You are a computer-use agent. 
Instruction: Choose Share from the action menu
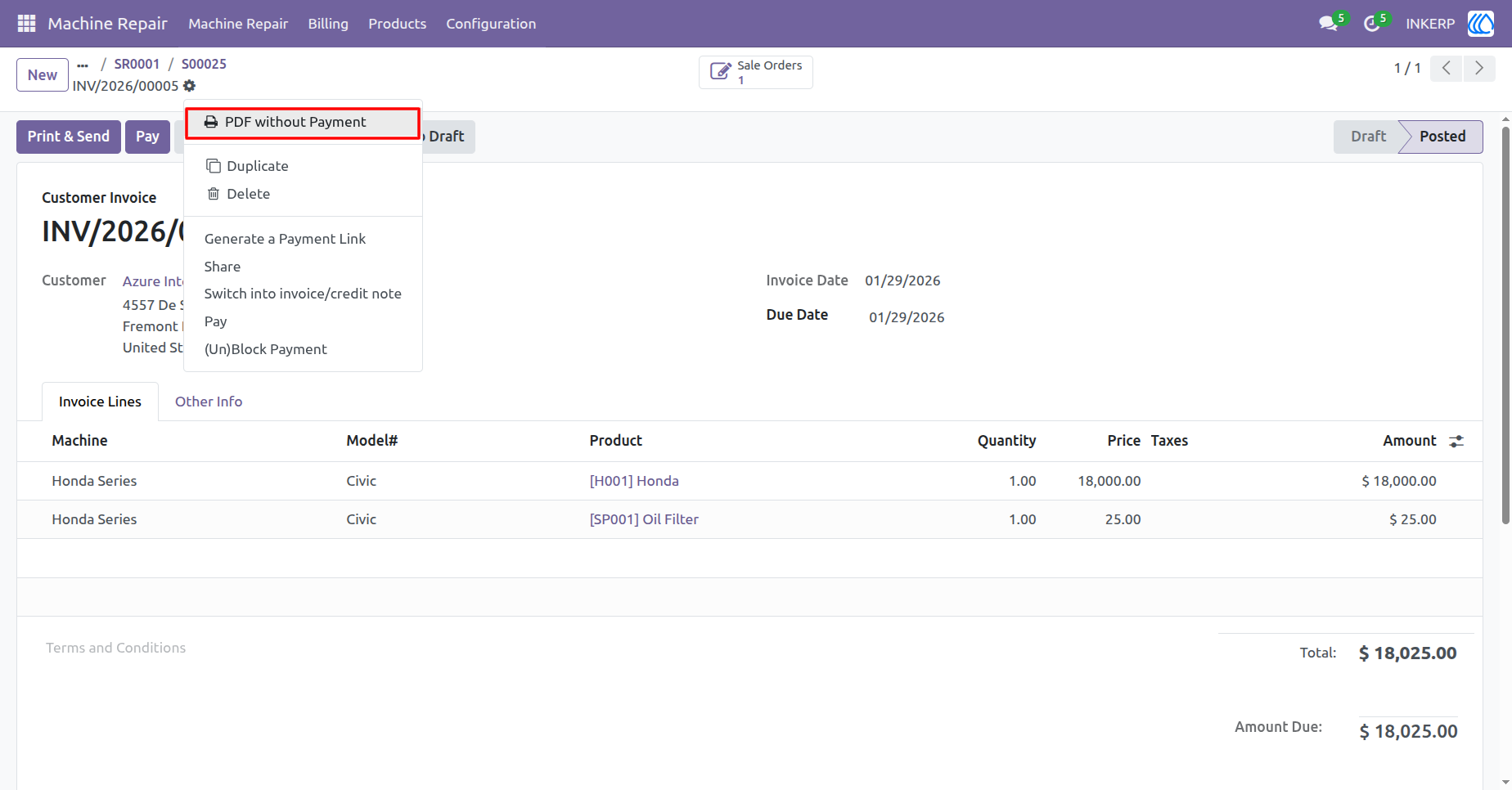303,267
